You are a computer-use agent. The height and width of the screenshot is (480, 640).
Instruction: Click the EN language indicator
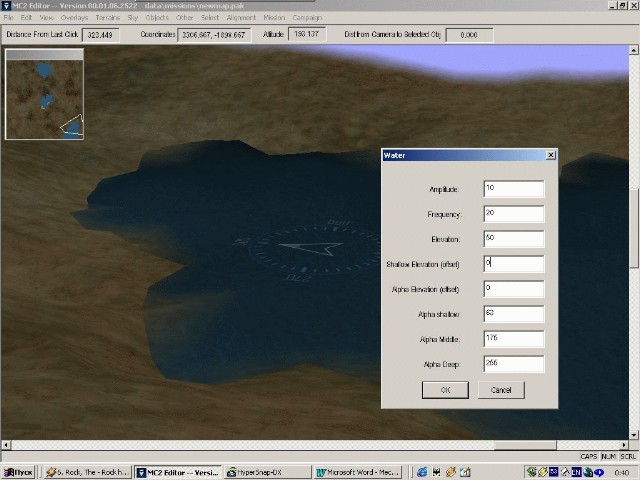tap(576, 472)
